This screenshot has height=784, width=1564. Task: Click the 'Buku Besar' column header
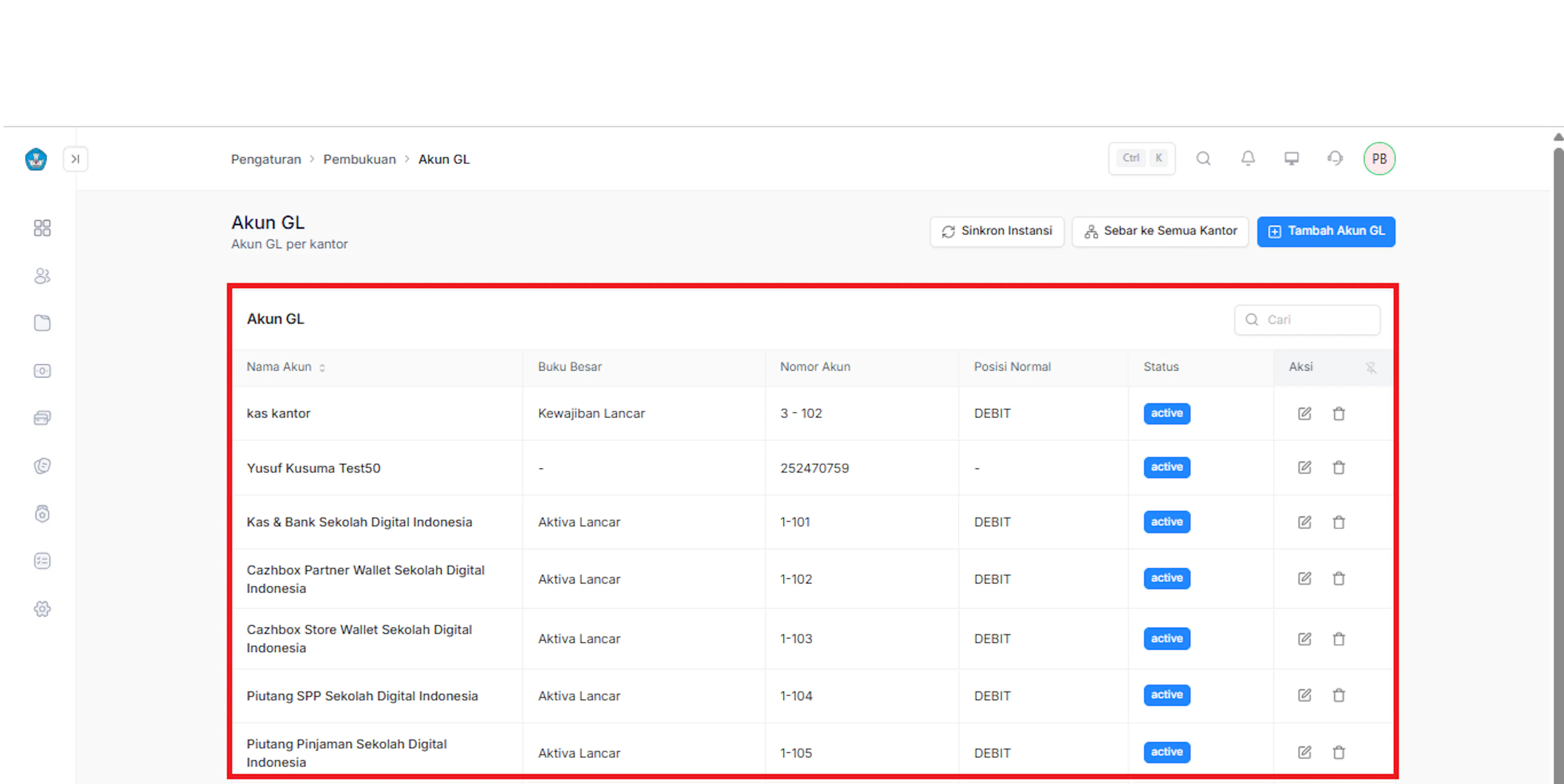click(x=569, y=366)
